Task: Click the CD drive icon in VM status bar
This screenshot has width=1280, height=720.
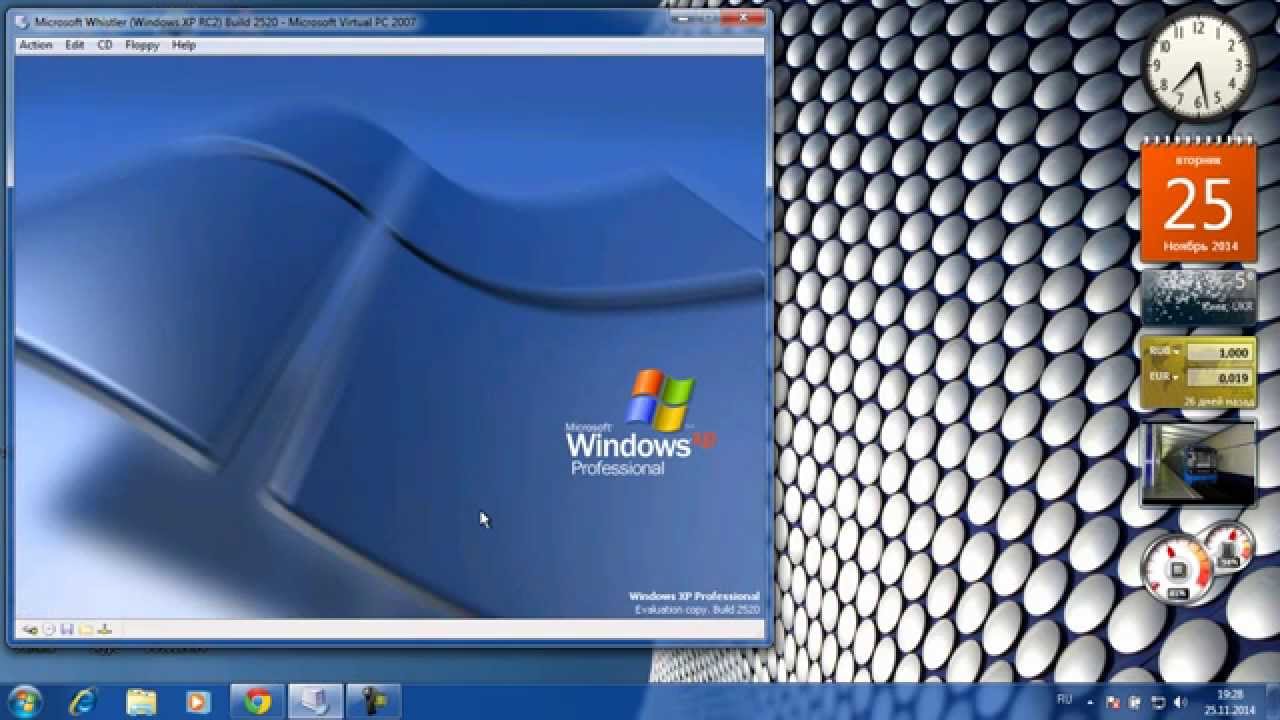Action: (49, 629)
